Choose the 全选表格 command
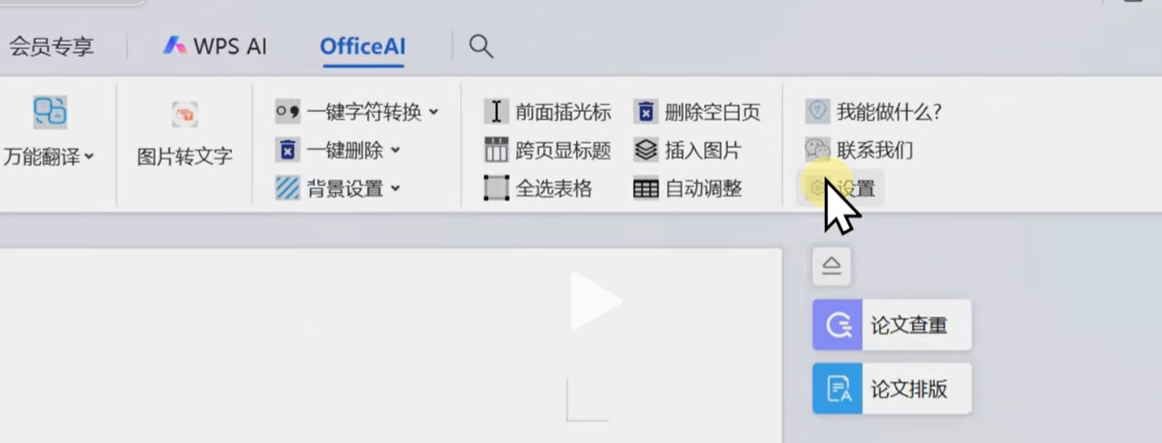Screen dimensions: 1162x443 pyautogui.click(x=554, y=189)
